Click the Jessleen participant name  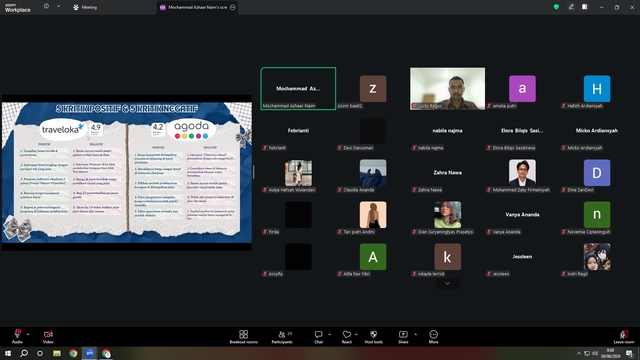click(522, 257)
